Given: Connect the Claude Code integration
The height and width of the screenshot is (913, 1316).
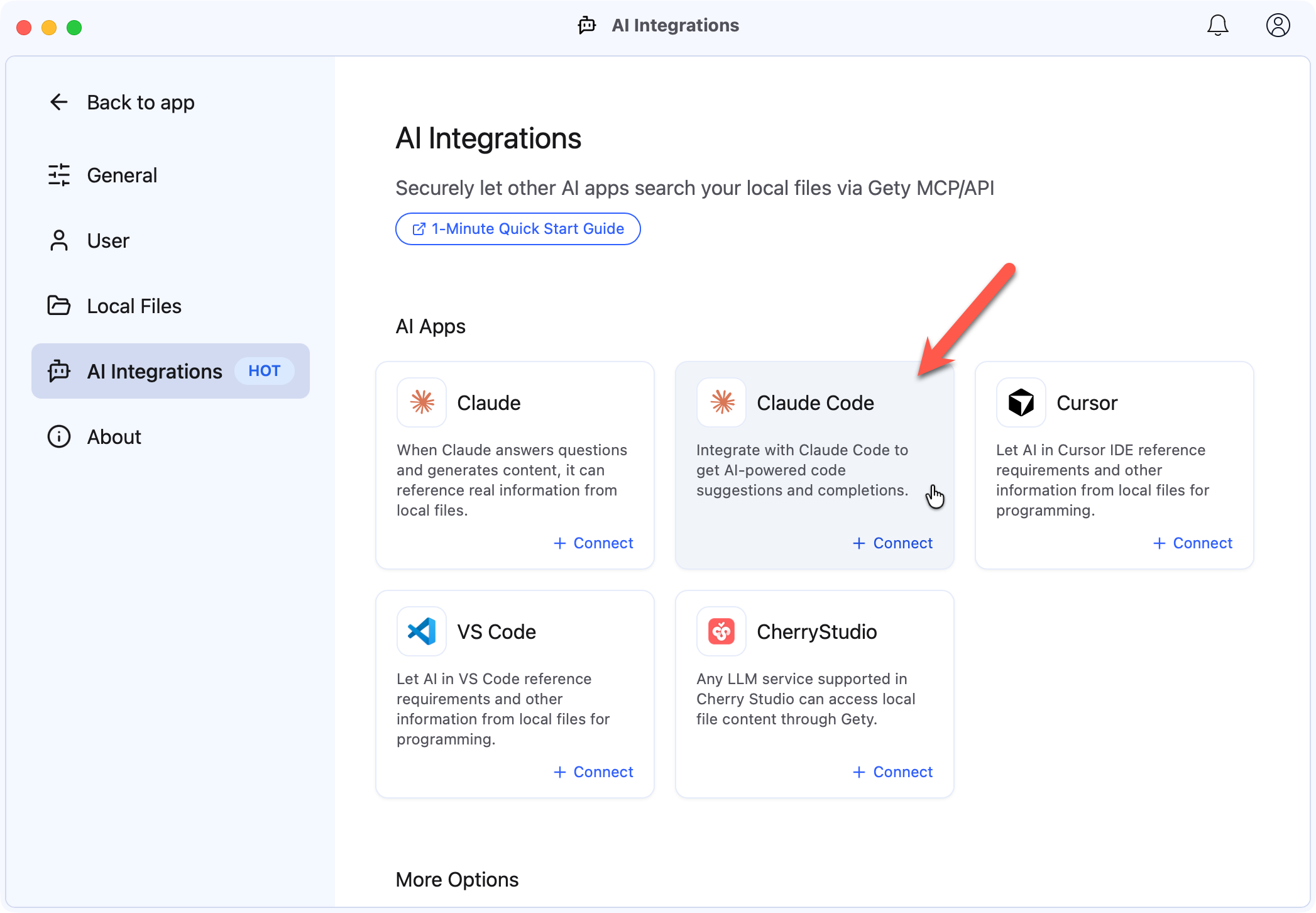Looking at the screenshot, I should [x=892, y=543].
